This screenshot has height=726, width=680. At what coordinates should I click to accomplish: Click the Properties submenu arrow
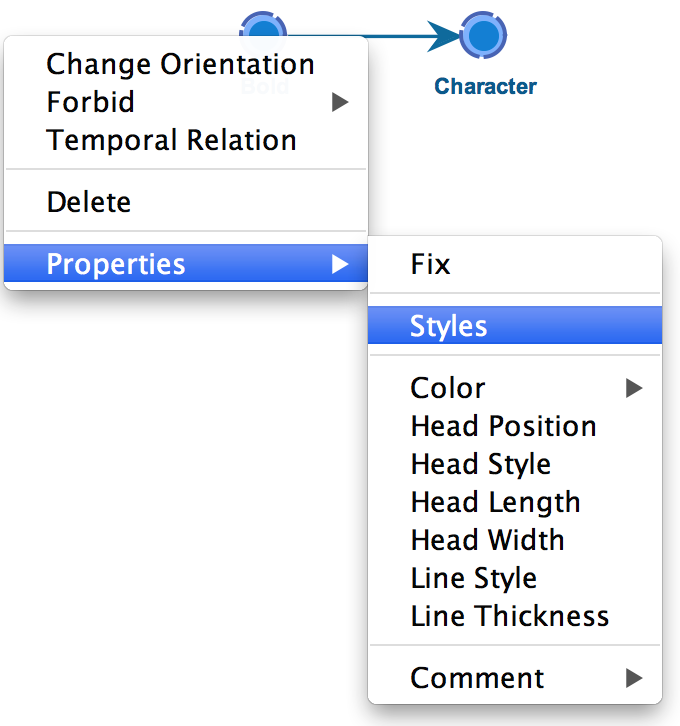(x=340, y=264)
